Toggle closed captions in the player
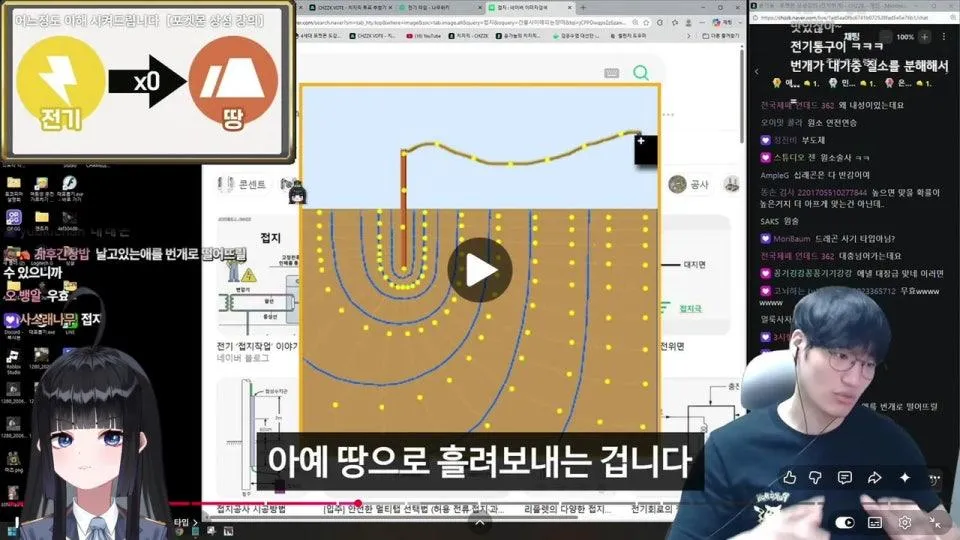Image resolution: width=960 pixels, height=540 pixels. coord(875,522)
